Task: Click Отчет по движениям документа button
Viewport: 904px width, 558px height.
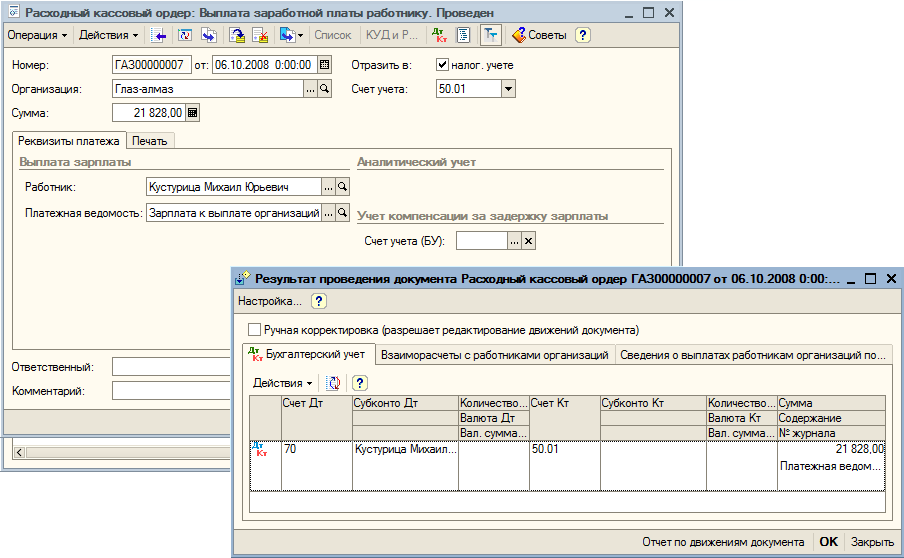Action: [723, 542]
